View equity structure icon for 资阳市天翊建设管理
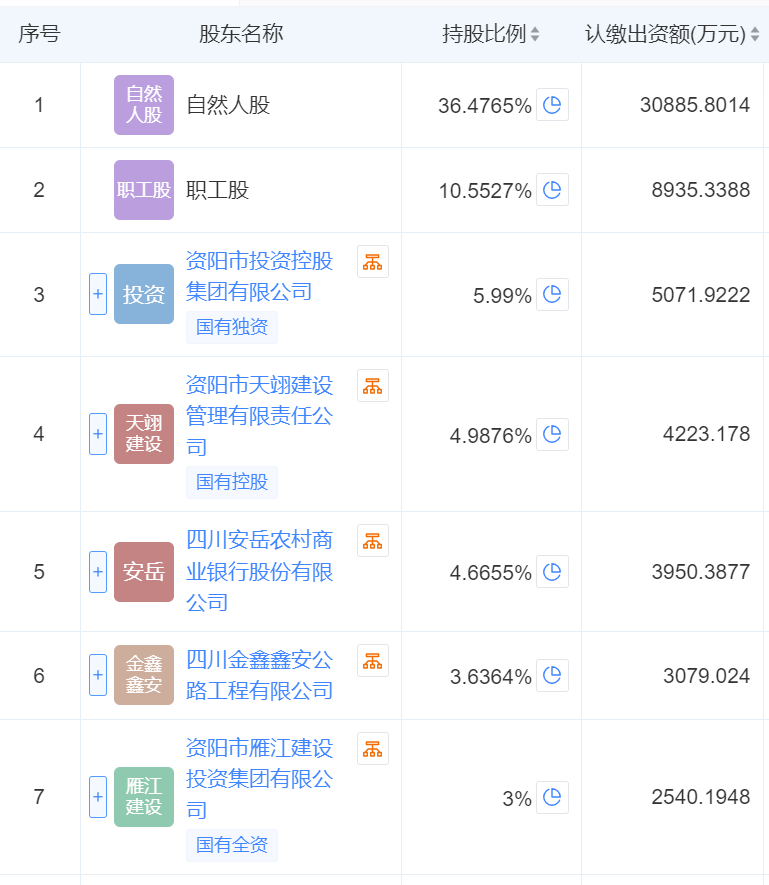 (373, 386)
